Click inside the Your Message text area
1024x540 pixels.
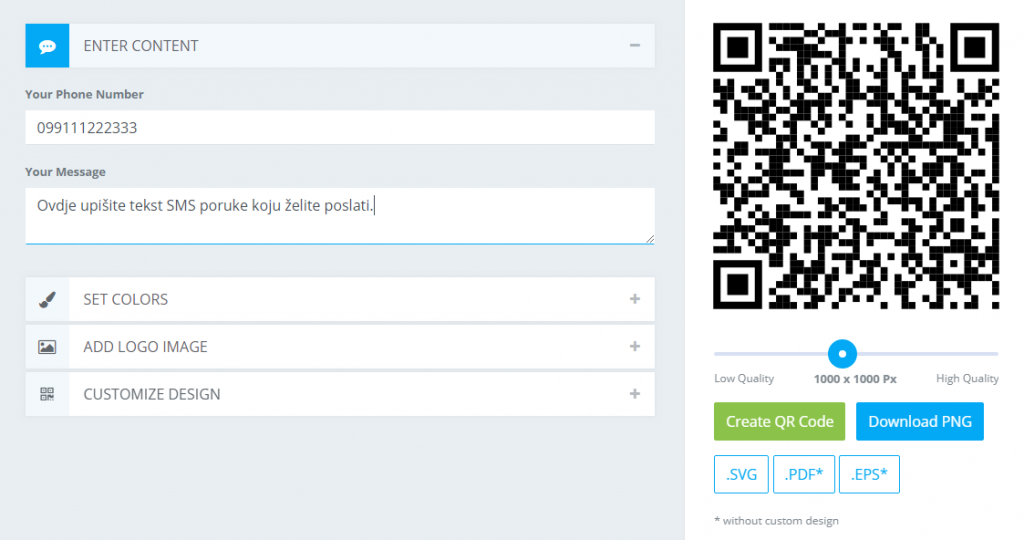340,215
